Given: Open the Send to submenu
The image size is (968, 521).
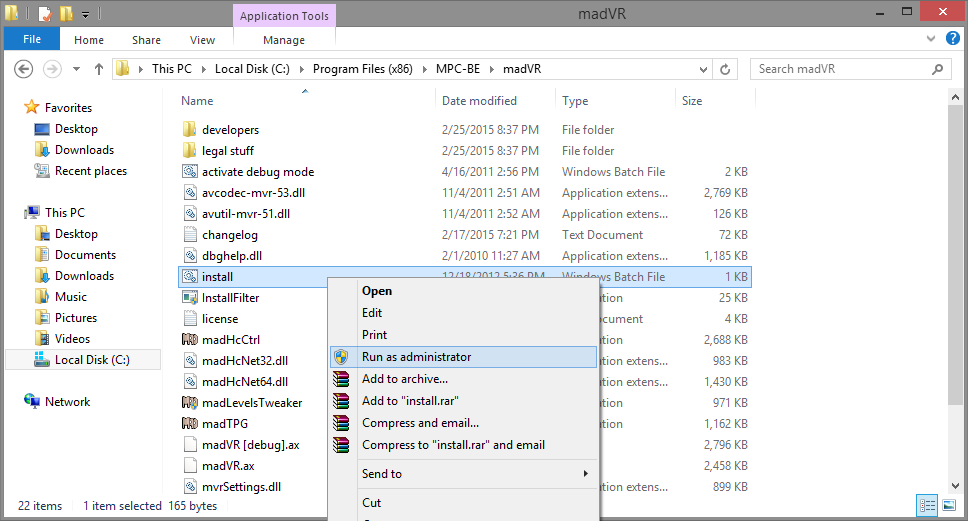Looking at the screenshot, I should coord(464,473).
